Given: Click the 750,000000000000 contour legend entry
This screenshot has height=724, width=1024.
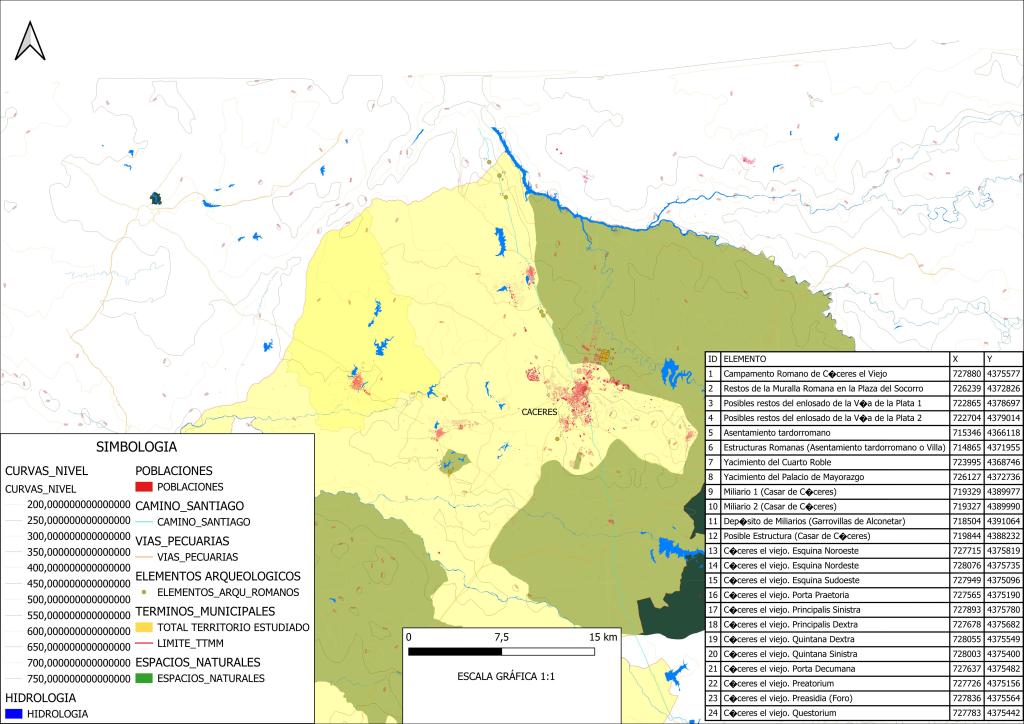Looking at the screenshot, I should tap(69, 679).
